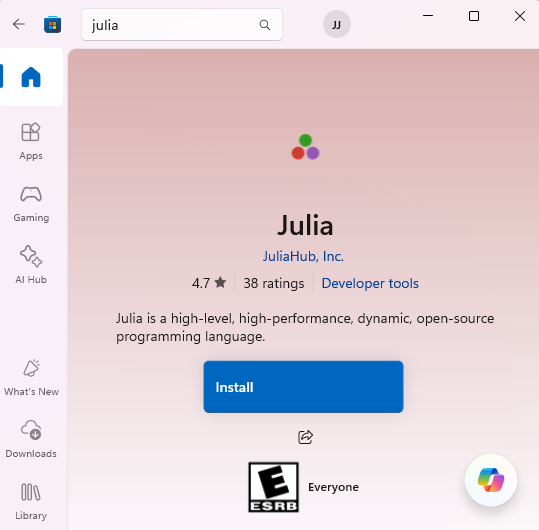The width and height of the screenshot is (539, 530).
Task: Close the Microsoft Store window
Action: 520,16
